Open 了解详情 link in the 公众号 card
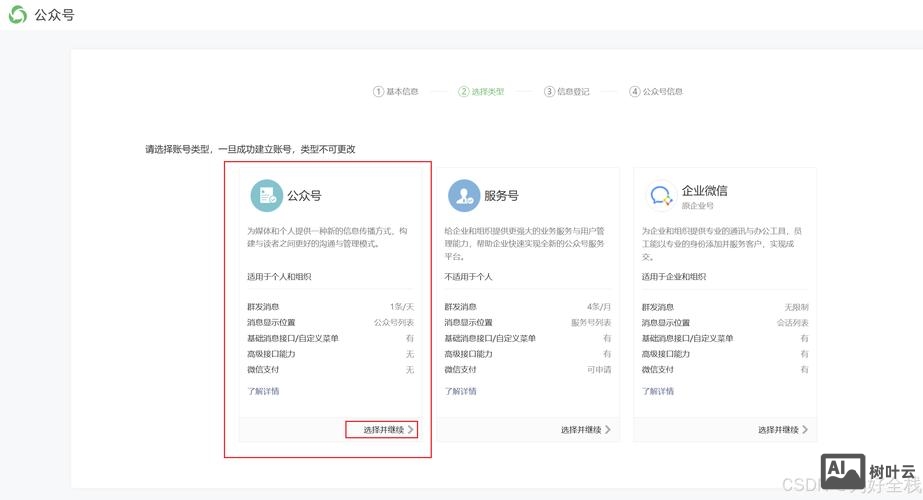The width and height of the screenshot is (923, 500). (263, 391)
